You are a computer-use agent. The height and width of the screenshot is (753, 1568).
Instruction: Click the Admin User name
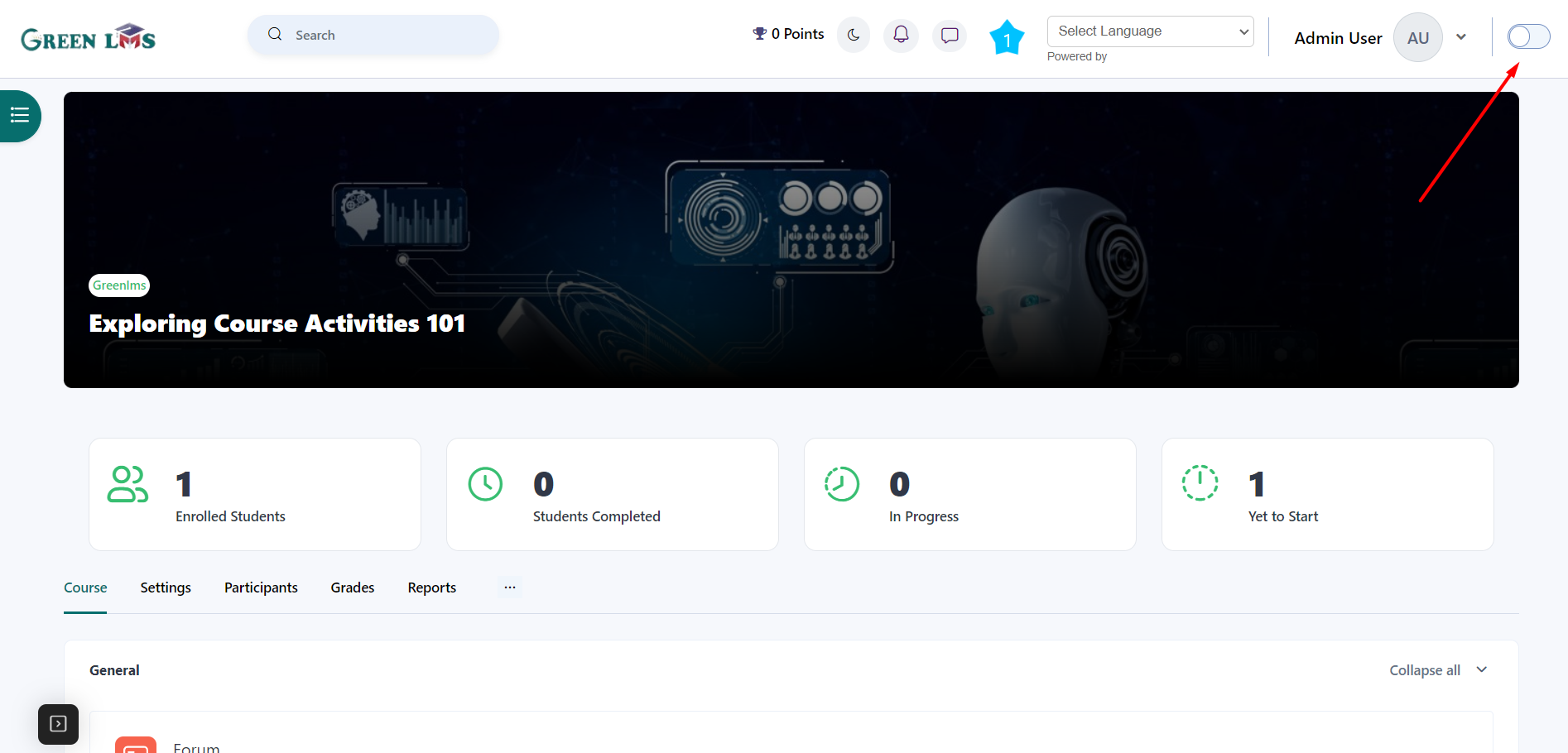1338,38
